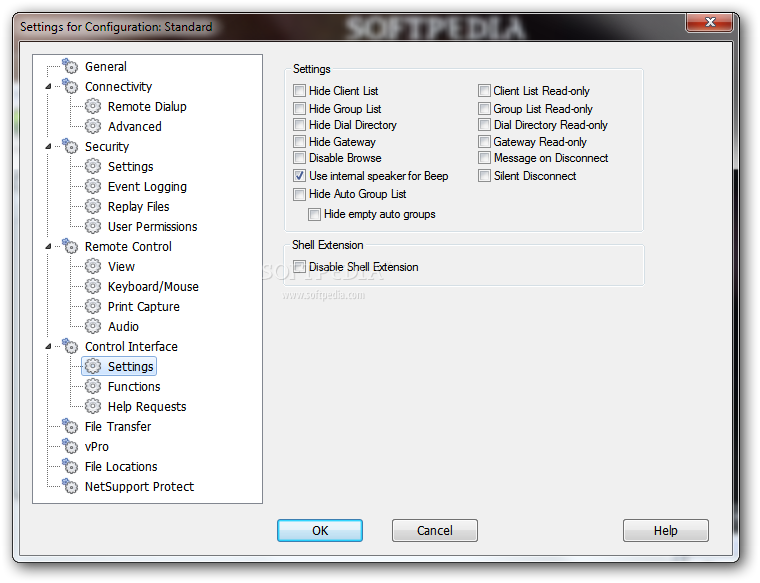The image size is (760, 583).
Task: Tick the Hide Group List checkbox
Action: pyautogui.click(x=300, y=108)
